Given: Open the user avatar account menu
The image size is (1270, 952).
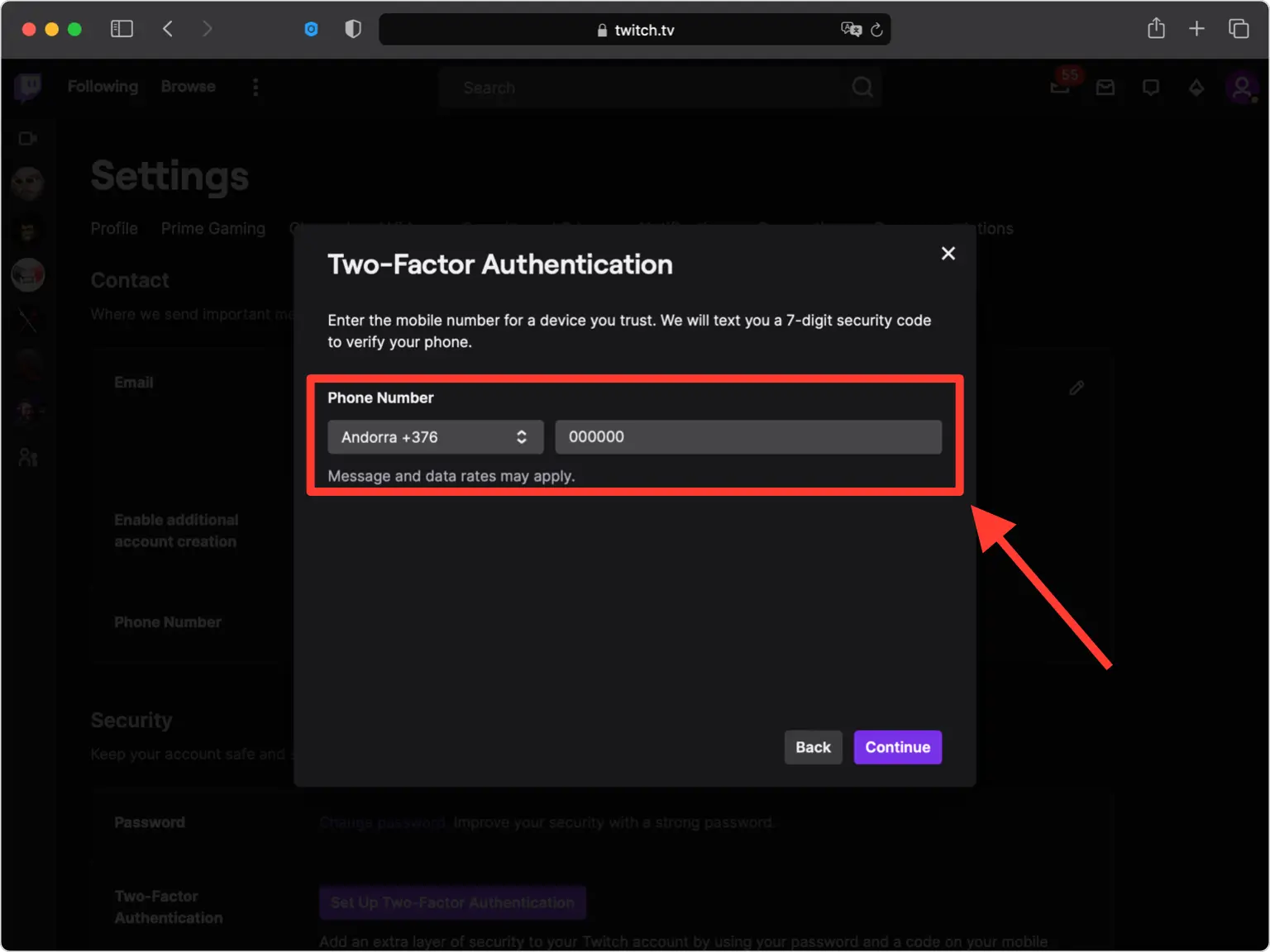Looking at the screenshot, I should 1241,88.
